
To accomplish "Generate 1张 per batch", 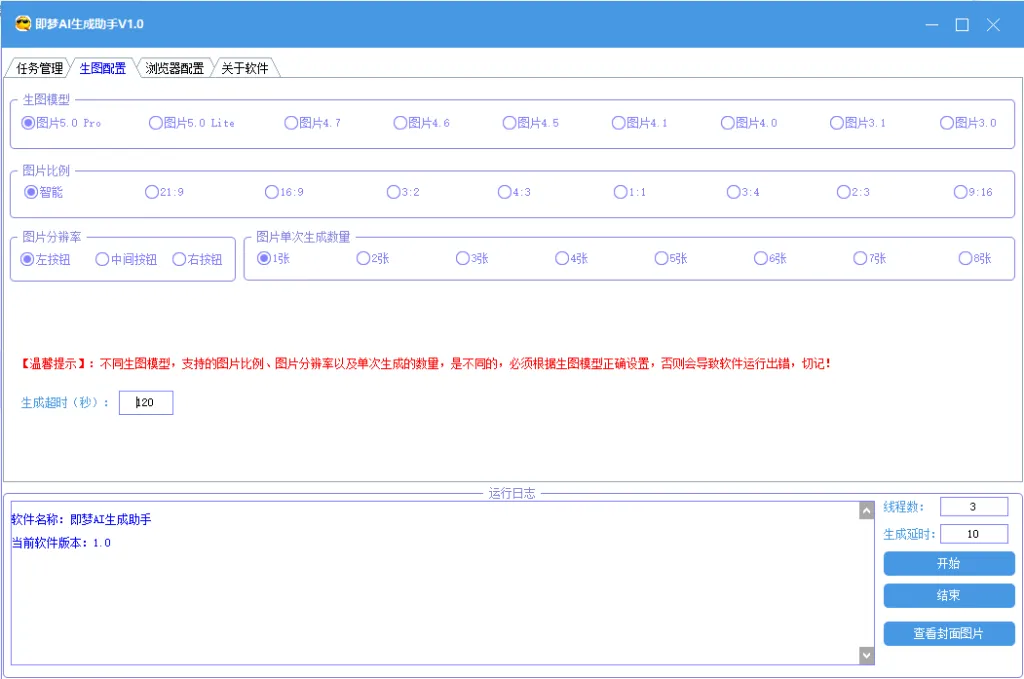I will pyautogui.click(x=273, y=259).
